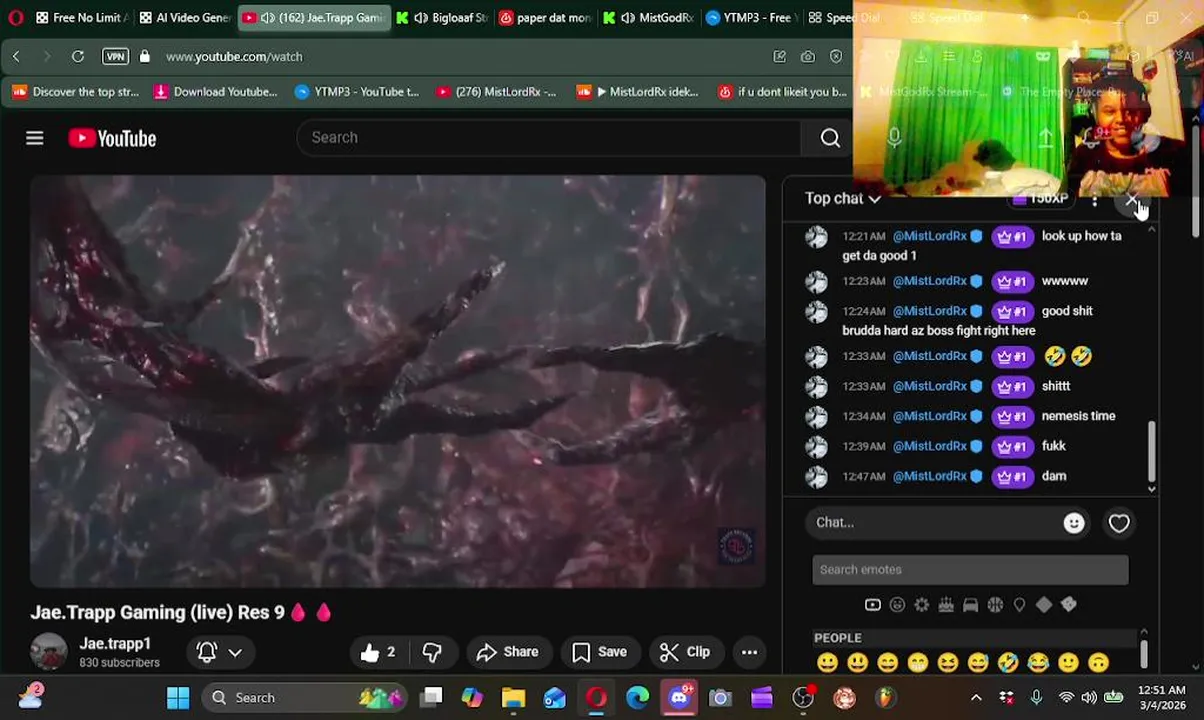
Task: Select the smiley face emoji category
Action: (897, 605)
